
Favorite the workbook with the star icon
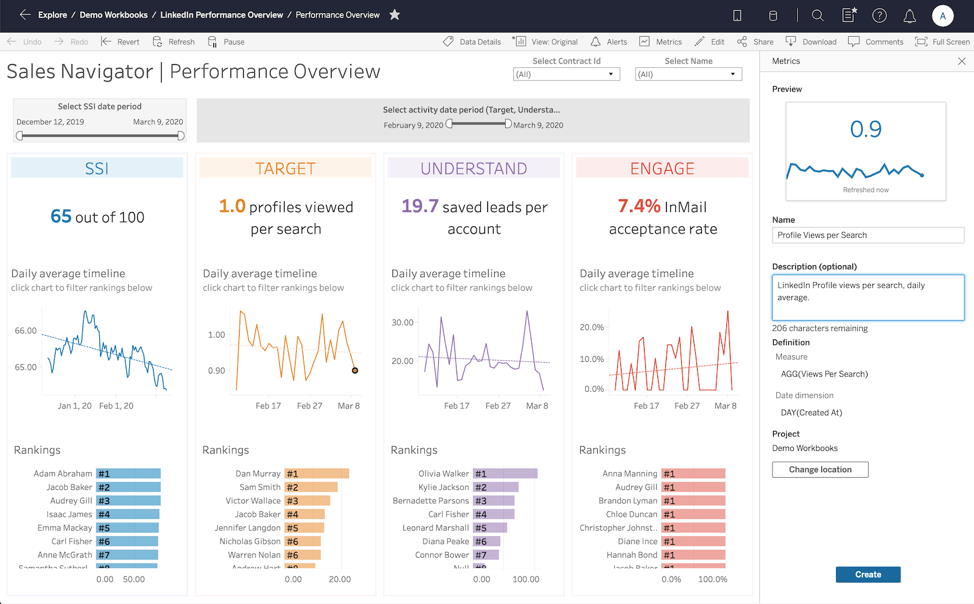(x=394, y=14)
